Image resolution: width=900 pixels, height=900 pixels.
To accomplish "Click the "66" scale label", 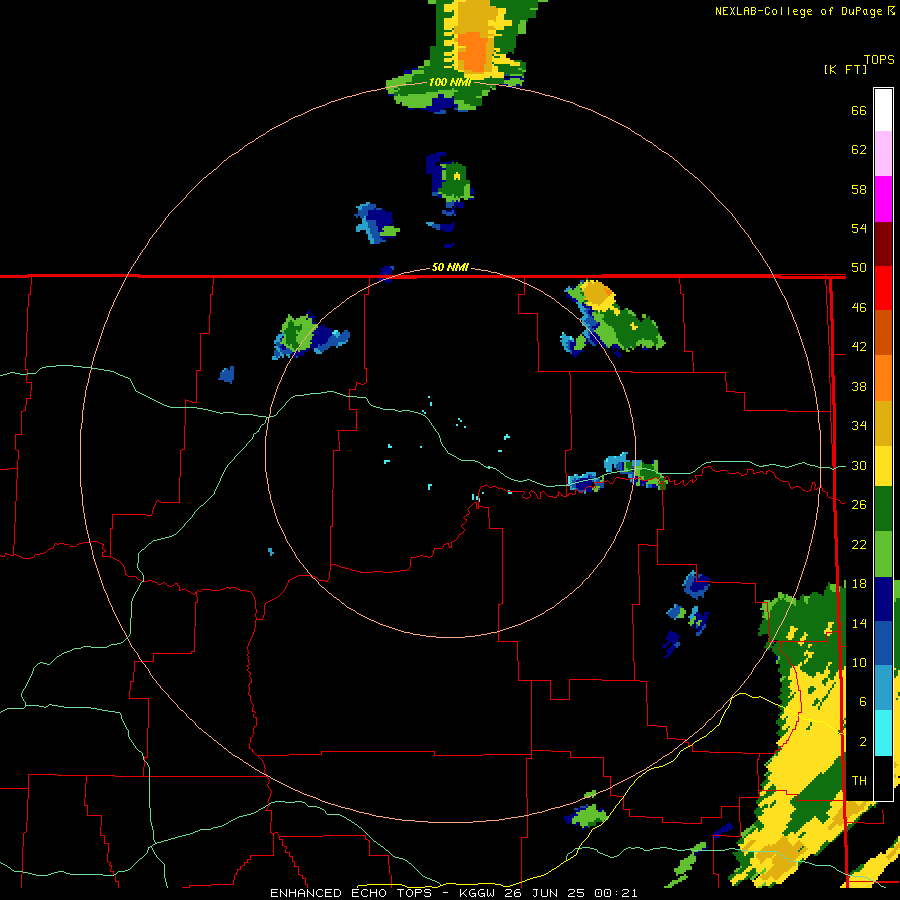I will [x=859, y=110].
